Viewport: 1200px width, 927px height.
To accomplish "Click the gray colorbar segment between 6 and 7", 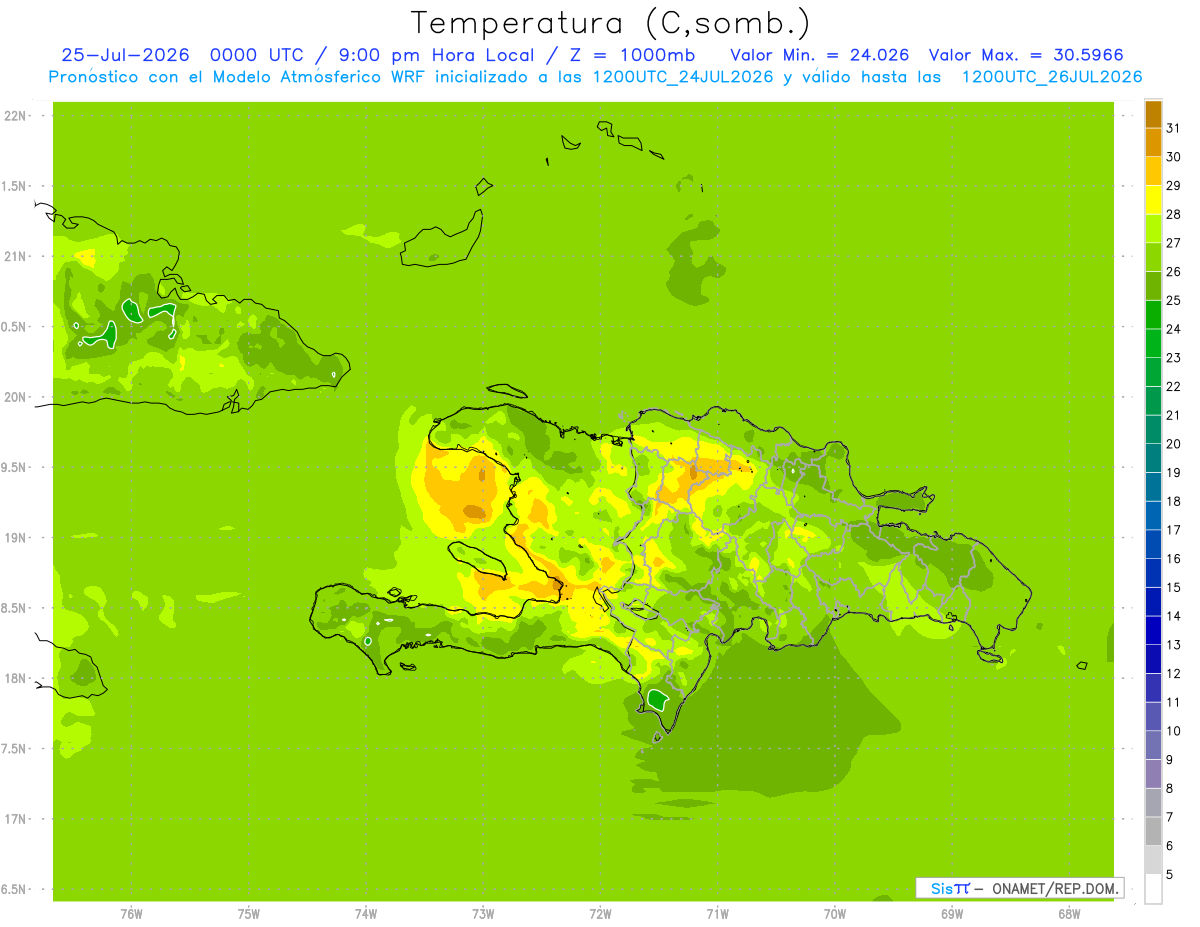I will pyautogui.click(x=1153, y=831).
